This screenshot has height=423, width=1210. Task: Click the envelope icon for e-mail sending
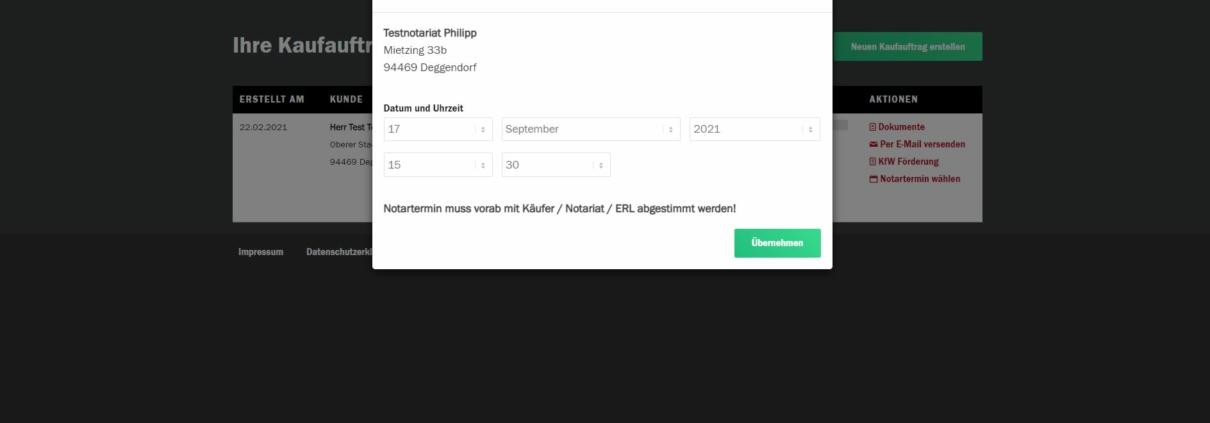[873, 144]
